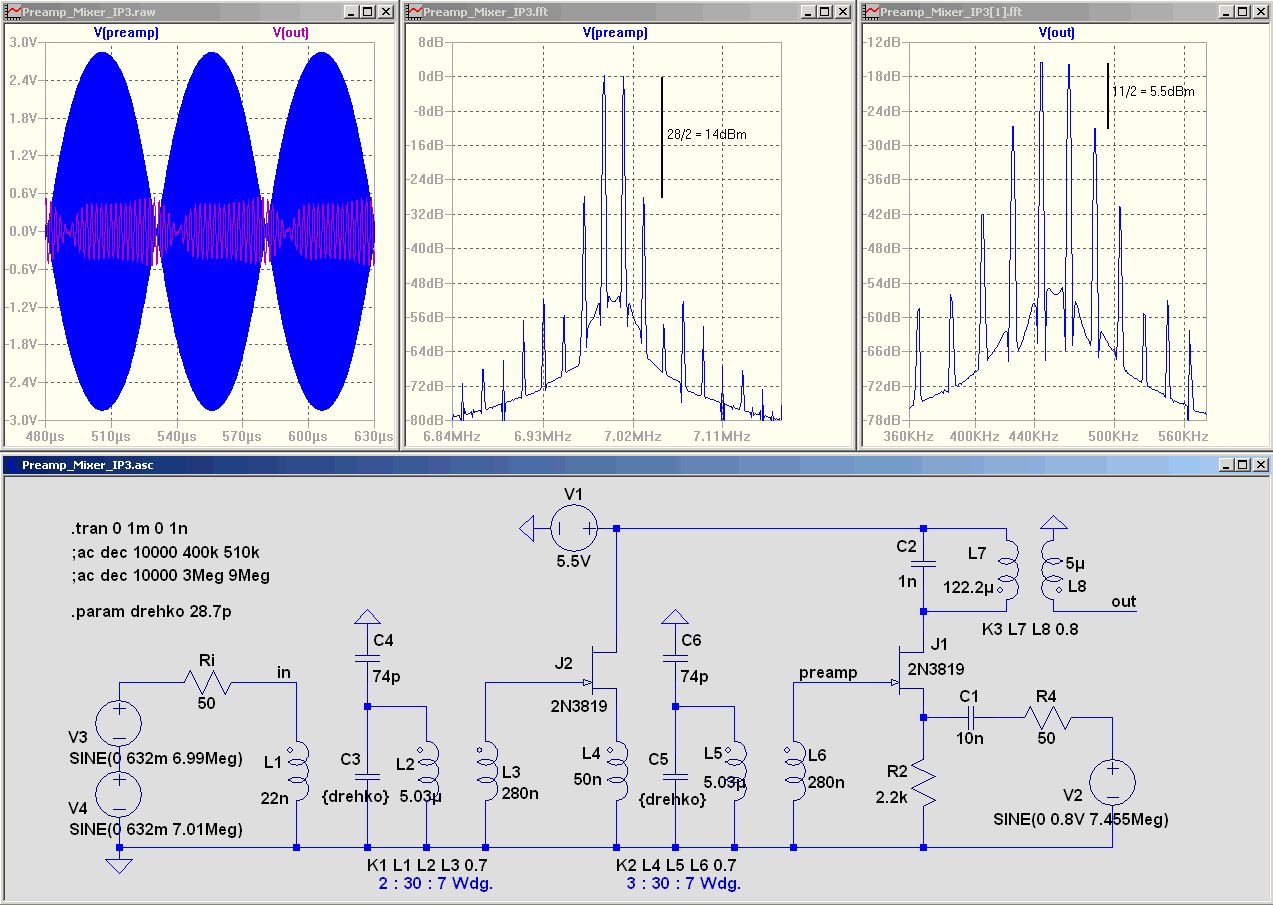Close the Preamp_Mixer_IP3[1].fft window
Viewport: 1273px width, 905px height.
(1259, 12)
